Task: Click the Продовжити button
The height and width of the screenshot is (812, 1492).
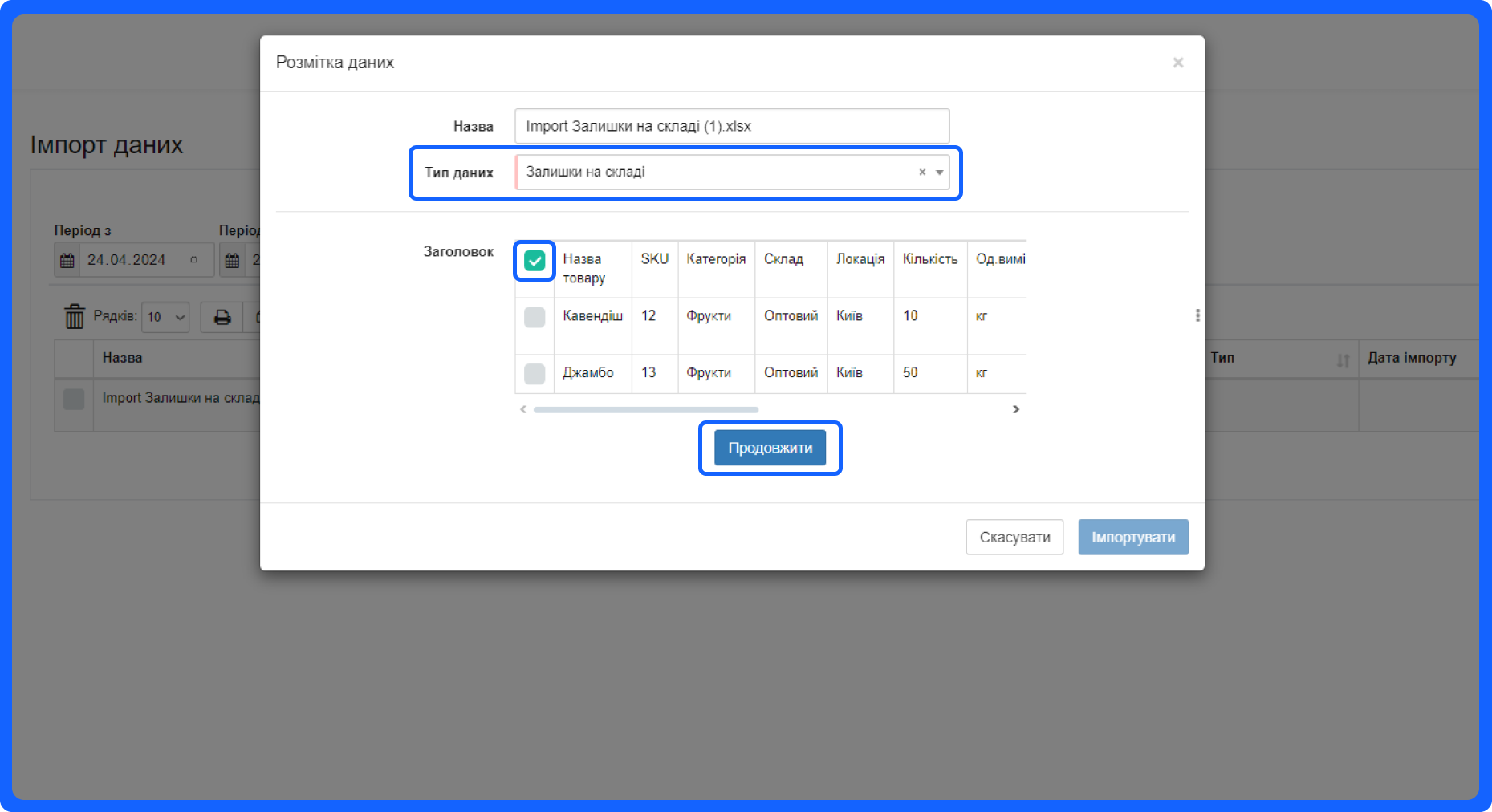Action: [770, 448]
